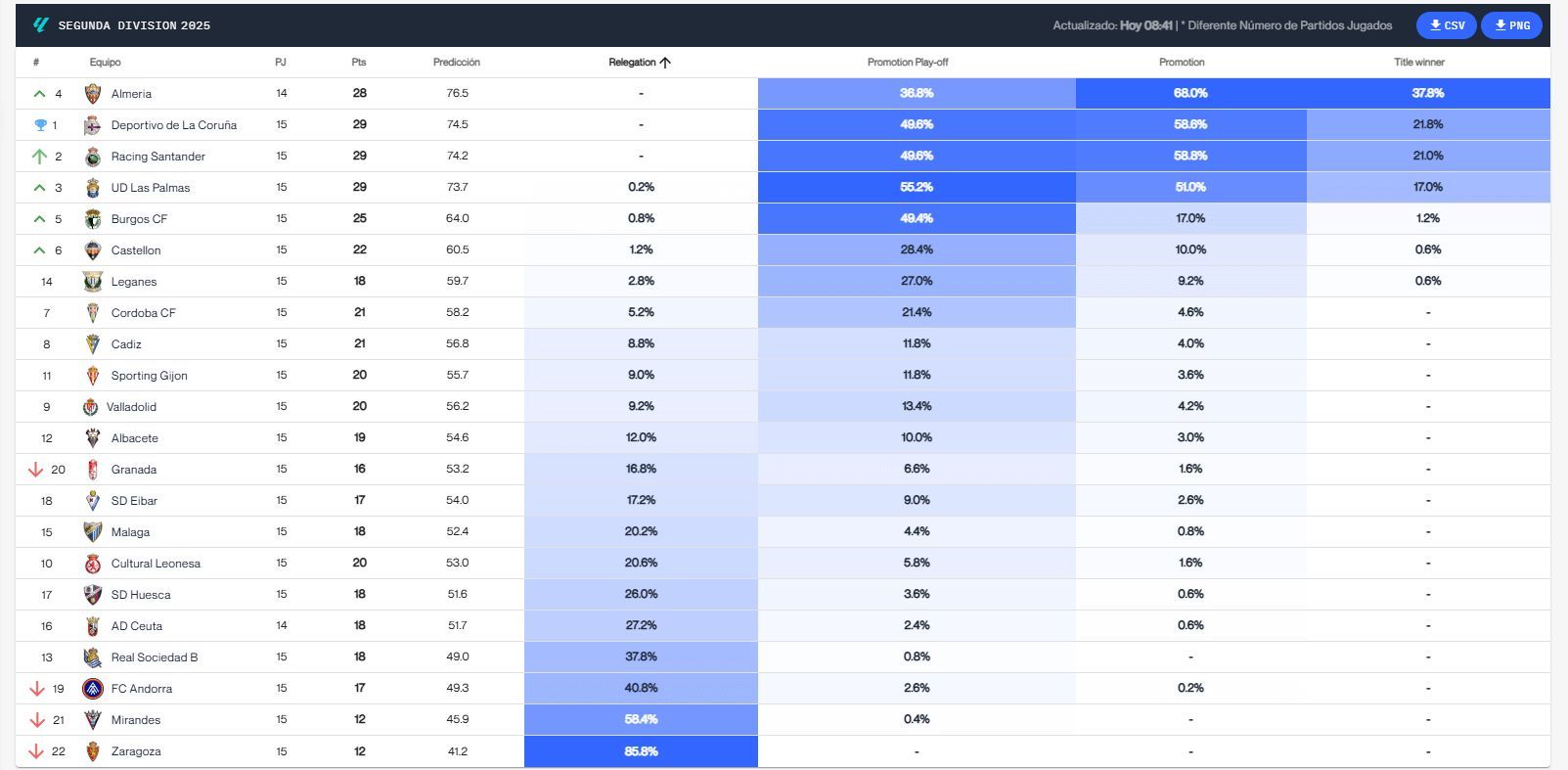This screenshot has height=770, width=1568.
Task: Click the Almeria club crest
Action: click(x=92, y=93)
